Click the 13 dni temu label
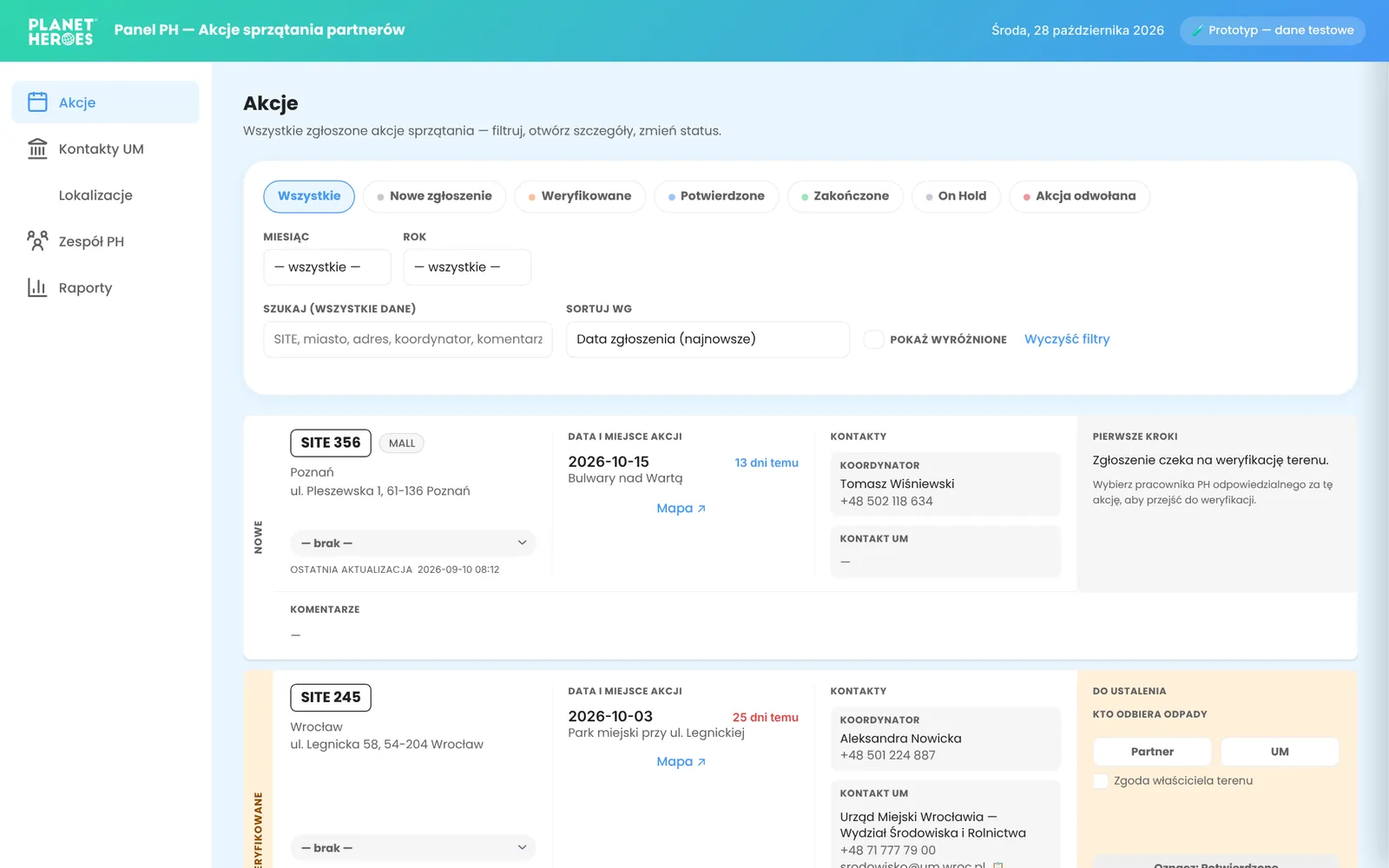 point(767,464)
